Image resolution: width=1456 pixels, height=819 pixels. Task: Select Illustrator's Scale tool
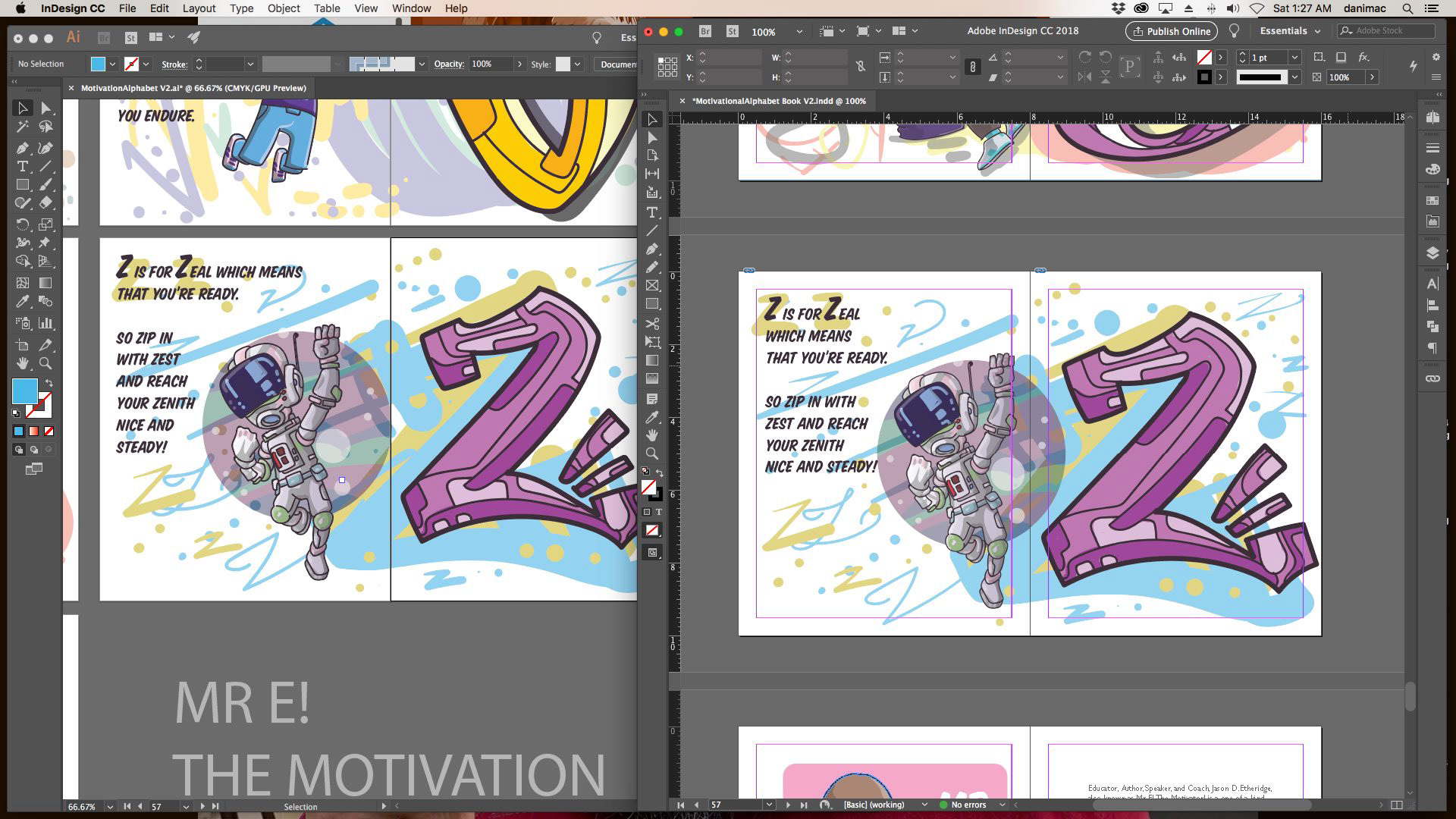(x=45, y=224)
